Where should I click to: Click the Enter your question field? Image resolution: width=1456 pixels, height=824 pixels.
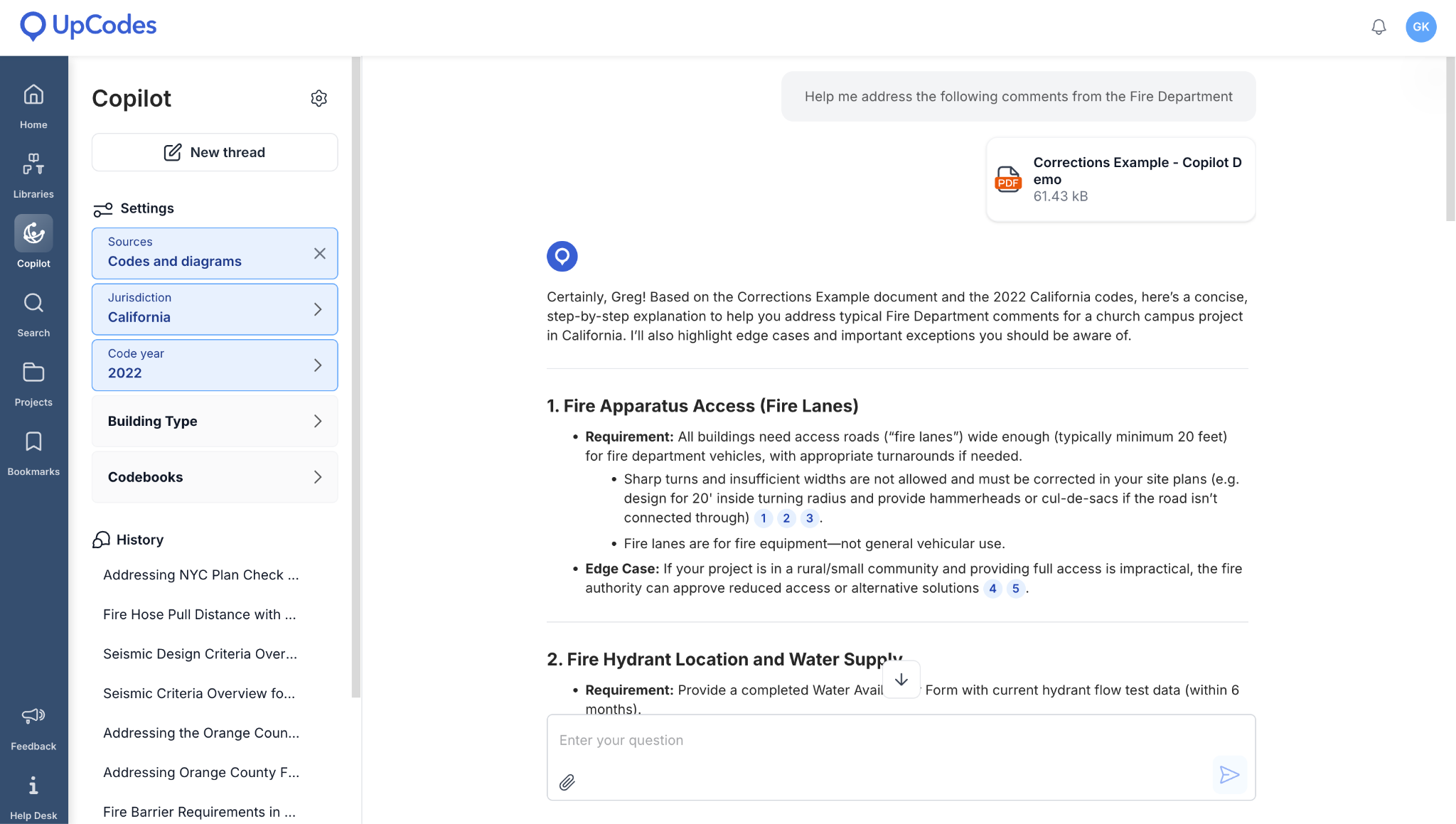click(x=882, y=741)
